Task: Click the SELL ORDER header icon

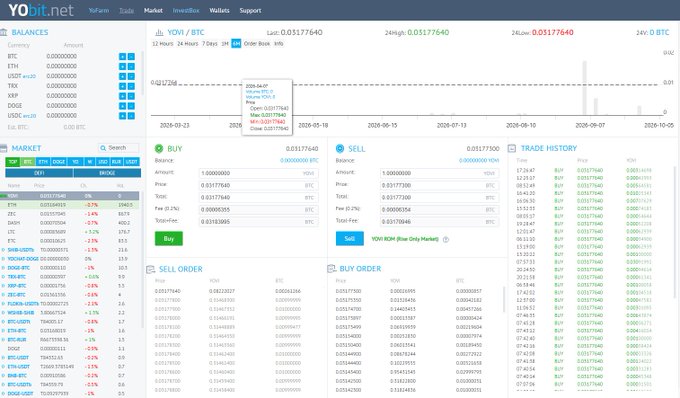Action: point(150,269)
